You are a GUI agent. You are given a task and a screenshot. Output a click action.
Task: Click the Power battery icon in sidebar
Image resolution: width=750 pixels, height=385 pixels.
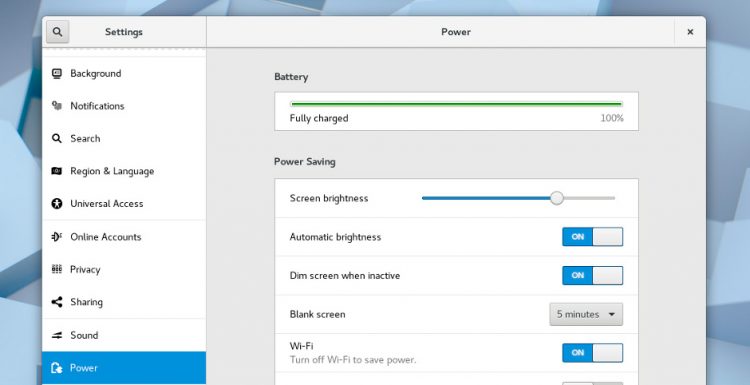(x=57, y=368)
